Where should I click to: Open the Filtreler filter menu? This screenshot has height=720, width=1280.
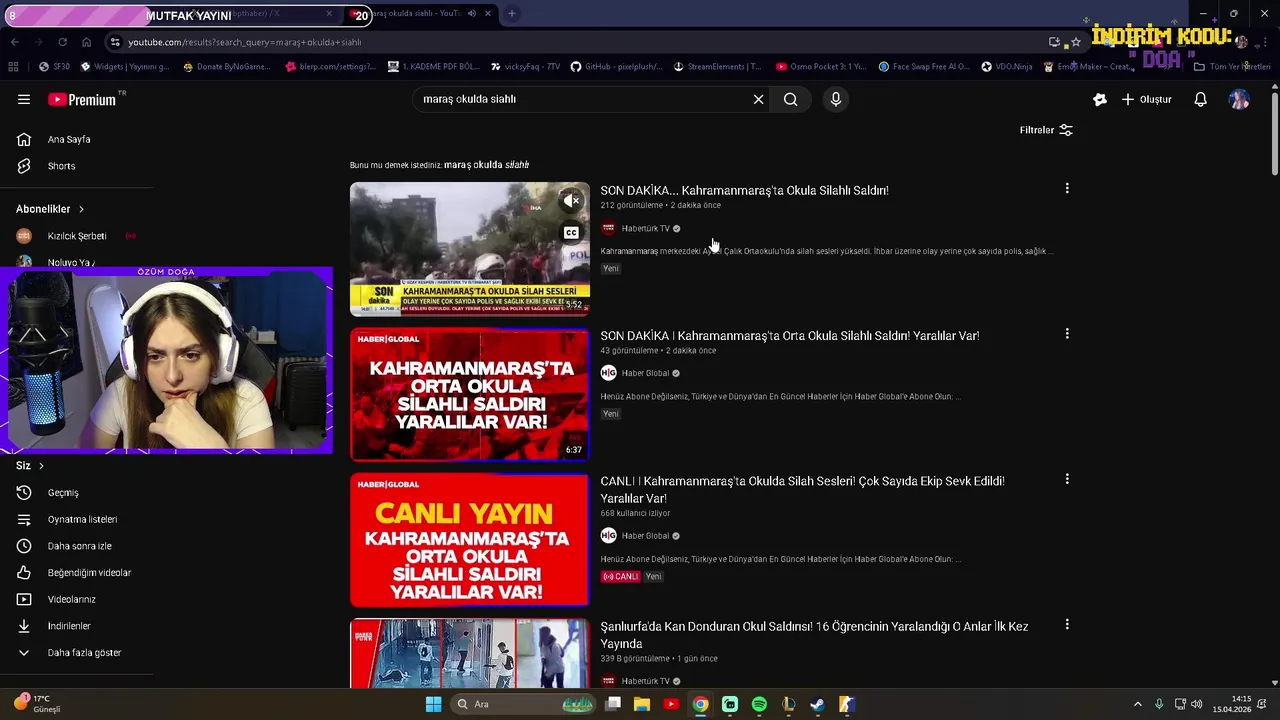click(1046, 130)
